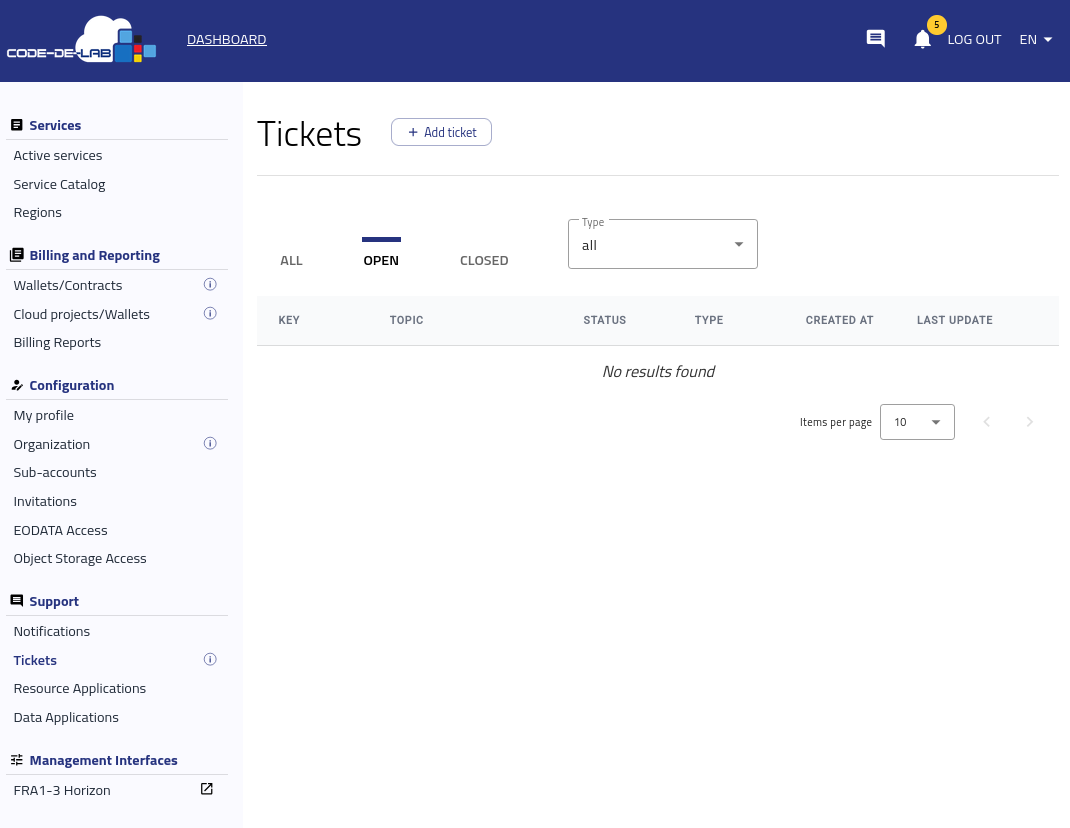Click the Services section icon
The width and height of the screenshot is (1070, 828).
17,125
